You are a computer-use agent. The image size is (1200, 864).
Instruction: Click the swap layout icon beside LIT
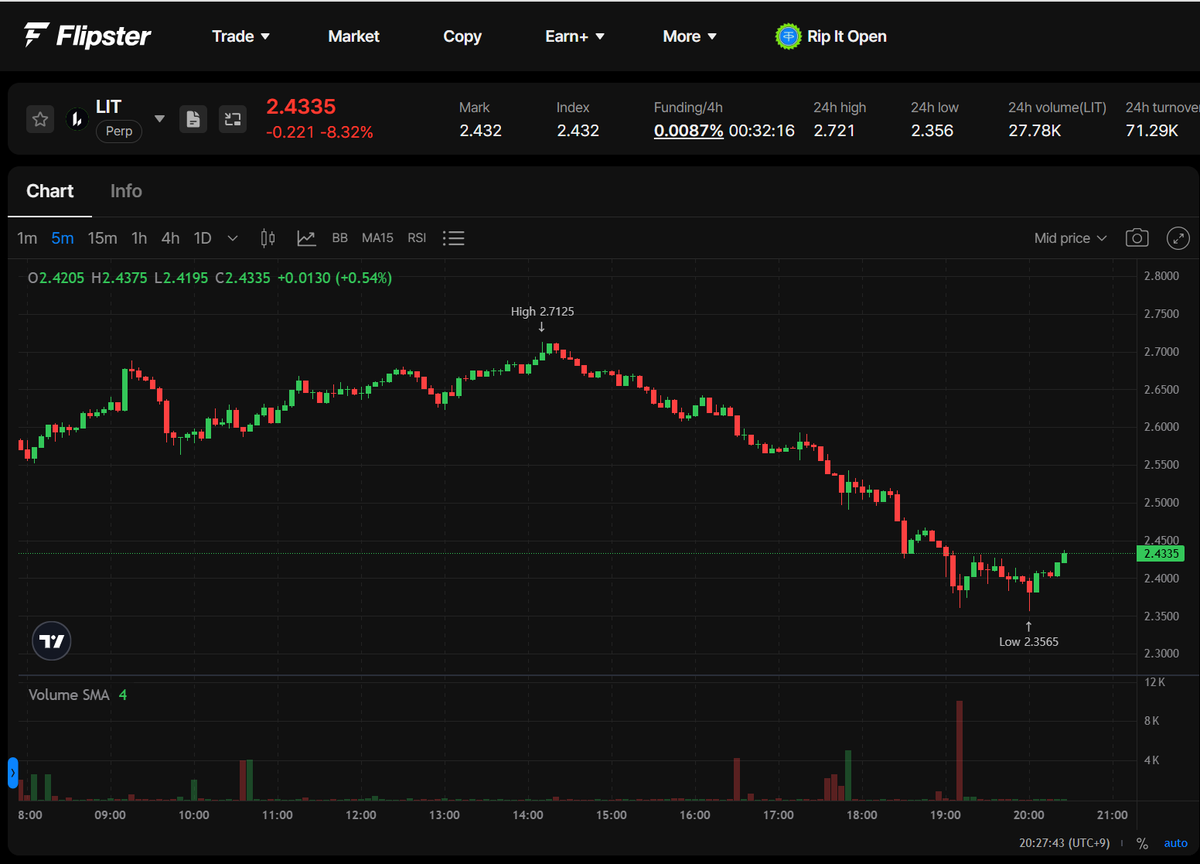coord(233,120)
